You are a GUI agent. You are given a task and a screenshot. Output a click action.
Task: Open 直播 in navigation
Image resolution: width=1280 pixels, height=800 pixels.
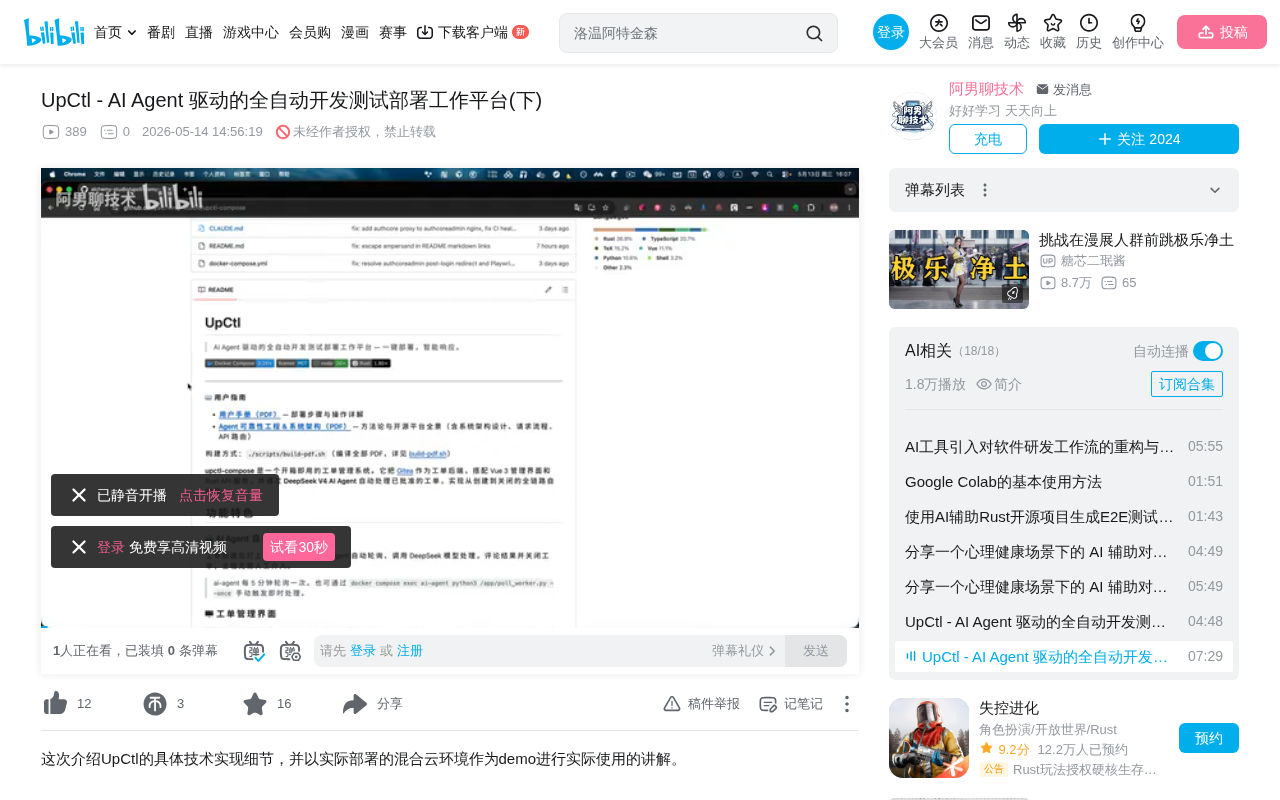[199, 32]
